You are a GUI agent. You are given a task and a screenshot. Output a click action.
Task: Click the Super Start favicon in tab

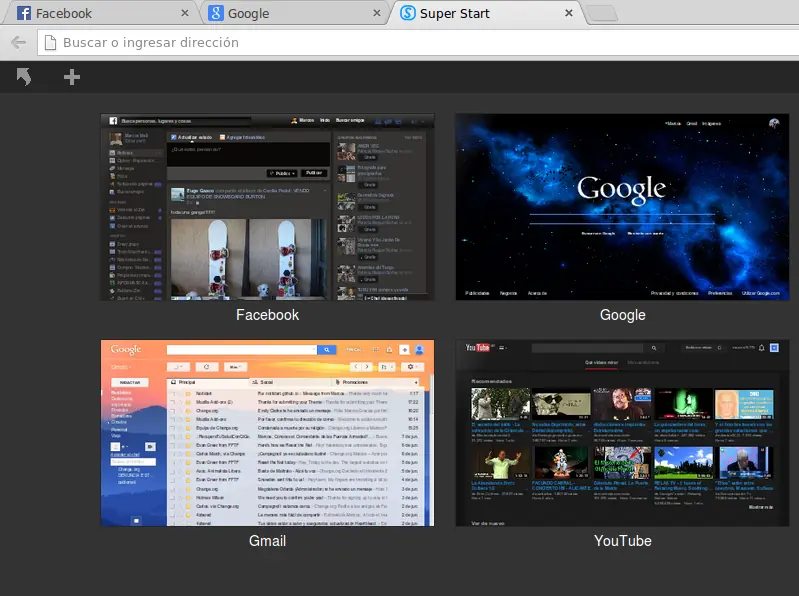click(x=408, y=13)
